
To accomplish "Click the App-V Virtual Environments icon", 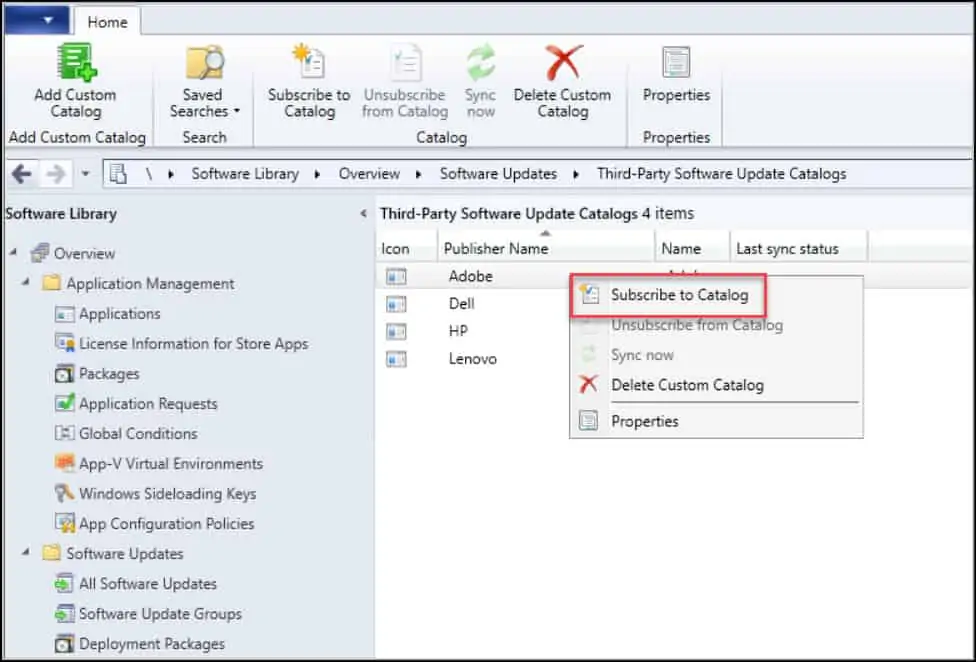I will coord(64,463).
